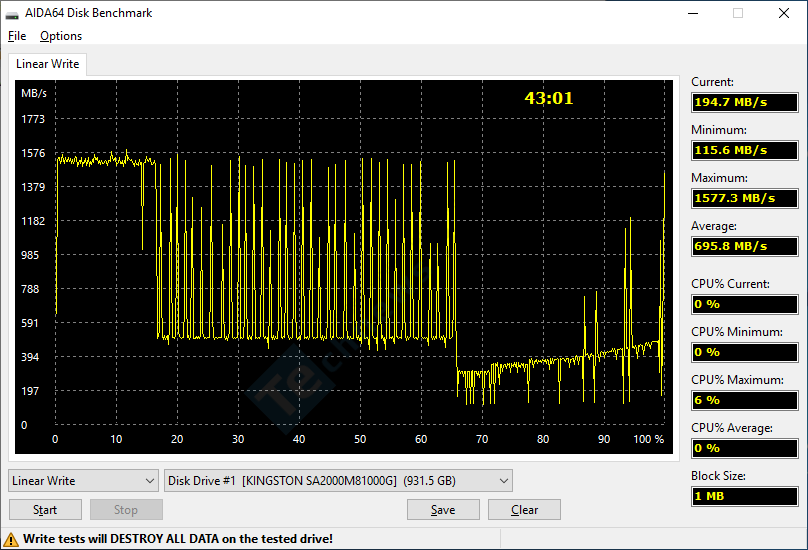The image size is (808, 550).
Task: Click the yellow warning triangle icon
Action: pyautogui.click(x=10, y=540)
